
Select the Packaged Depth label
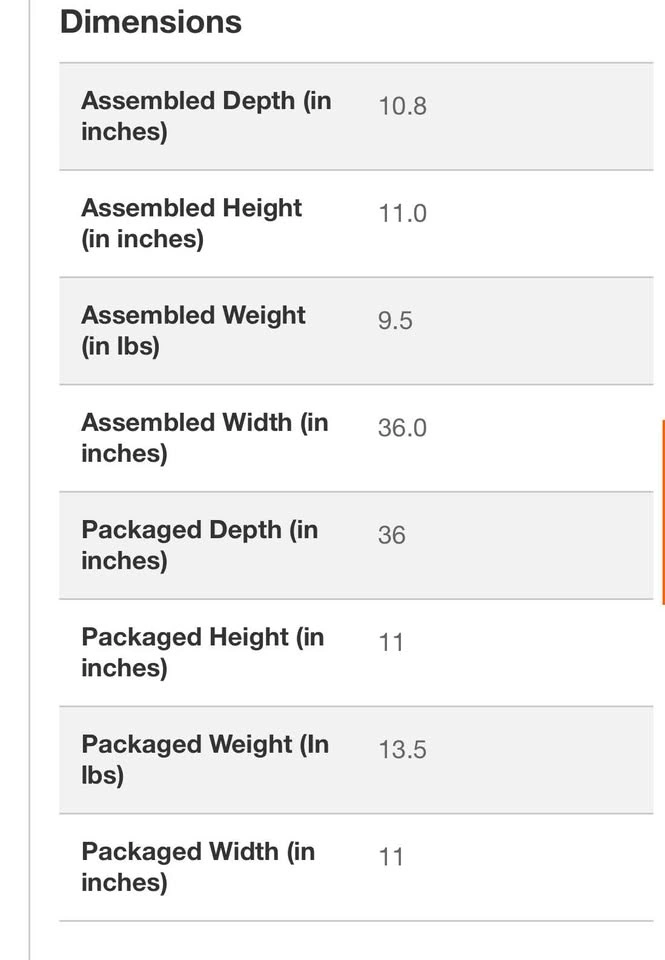pos(200,545)
